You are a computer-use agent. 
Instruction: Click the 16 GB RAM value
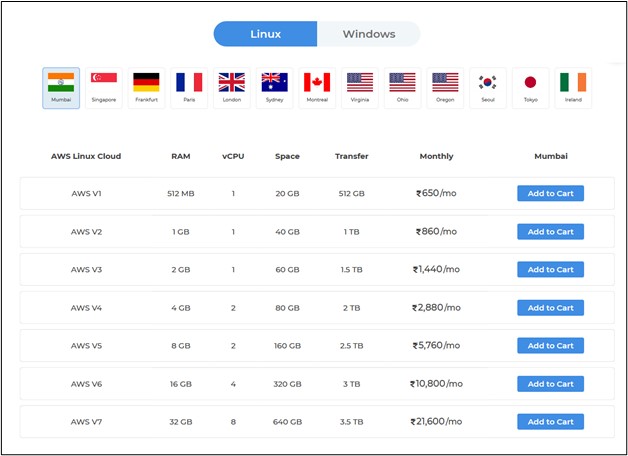coord(181,384)
